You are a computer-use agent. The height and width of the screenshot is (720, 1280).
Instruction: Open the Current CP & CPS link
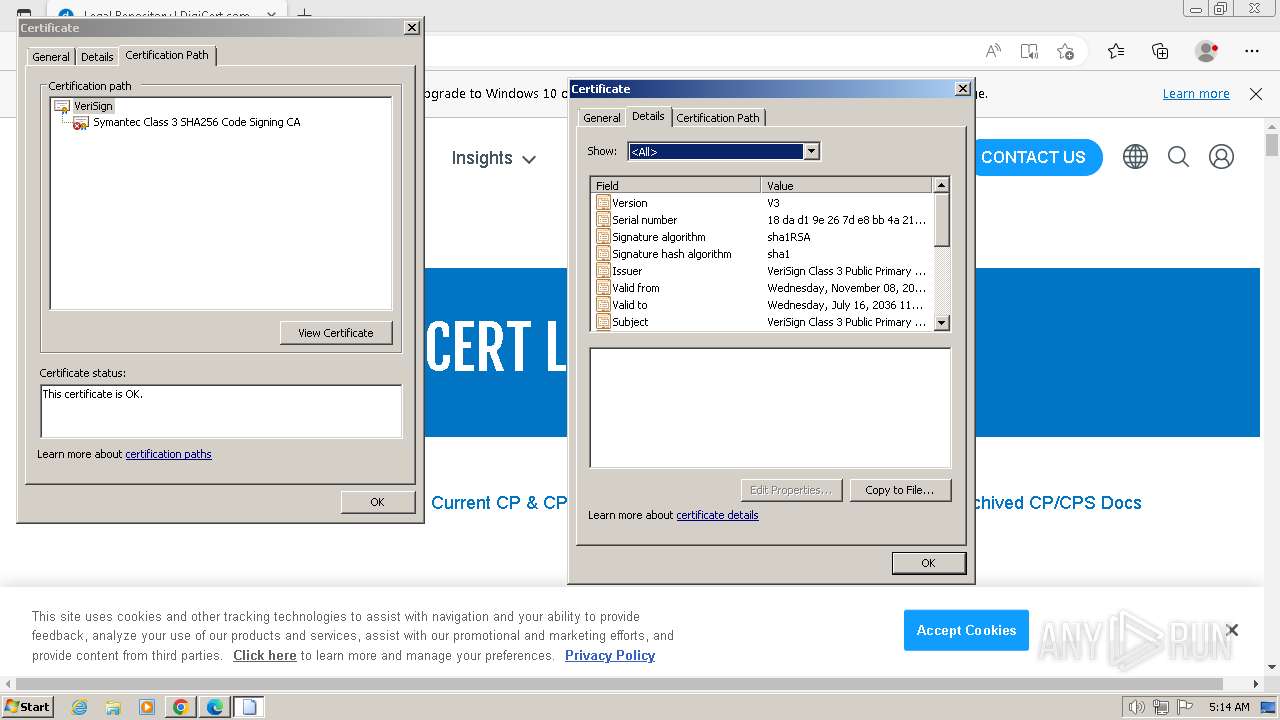pos(499,503)
